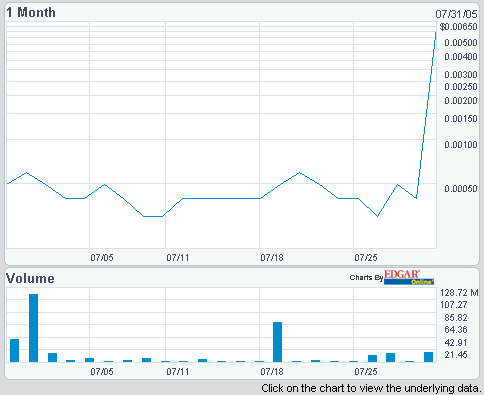Click the EDGAR Online logo
The width and height of the screenshot is (484, 395).
pyautogui.click(x=409, y=277)
